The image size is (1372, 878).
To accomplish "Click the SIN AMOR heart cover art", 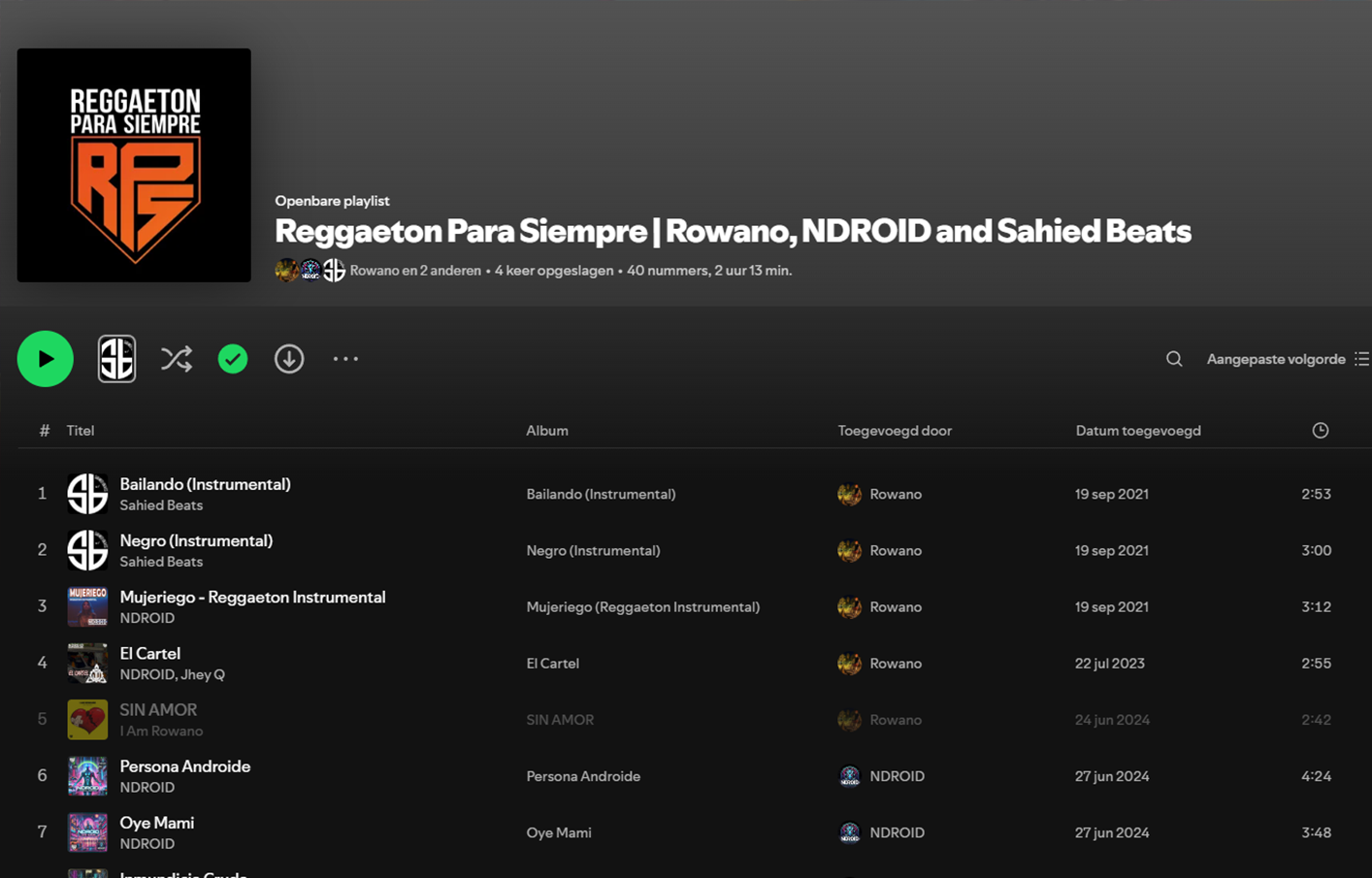I will pos(87,719).
